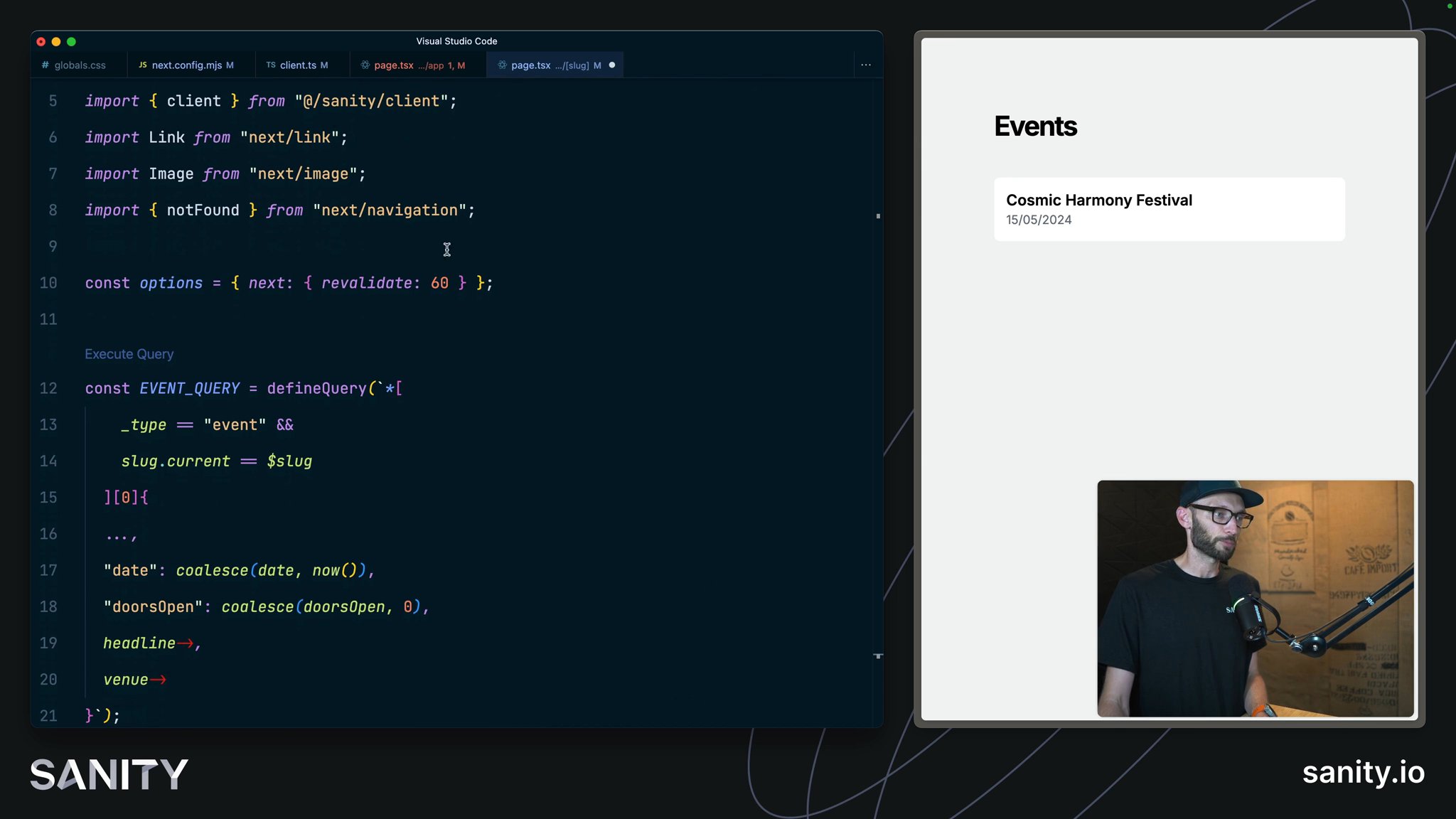Click the Visual Studio Code title bar text
The height and width of the screenshot is (819, 1456).
(456, 41)
